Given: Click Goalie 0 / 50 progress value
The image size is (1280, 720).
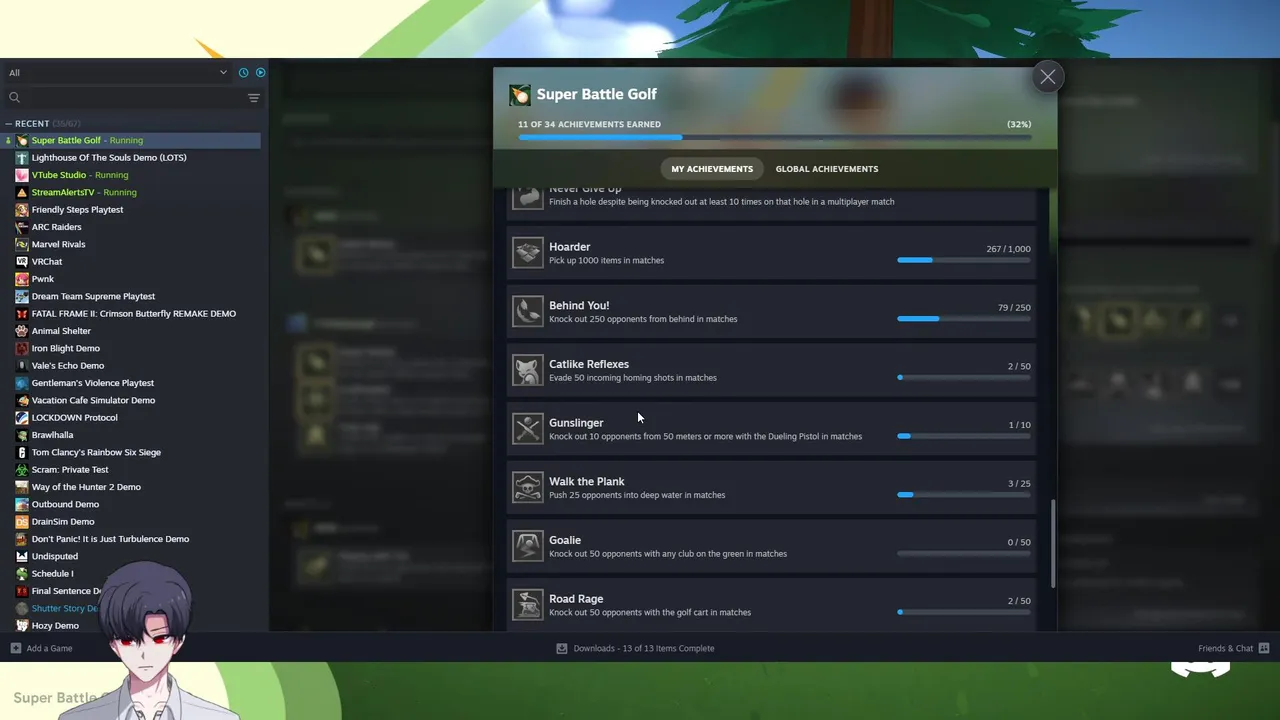Looking at the screenshot, I should 1019,542.
